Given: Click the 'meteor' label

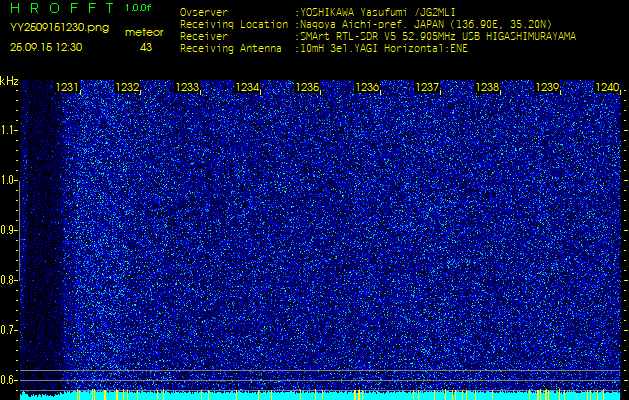Looking at the screenshot, I should [144, 33].
